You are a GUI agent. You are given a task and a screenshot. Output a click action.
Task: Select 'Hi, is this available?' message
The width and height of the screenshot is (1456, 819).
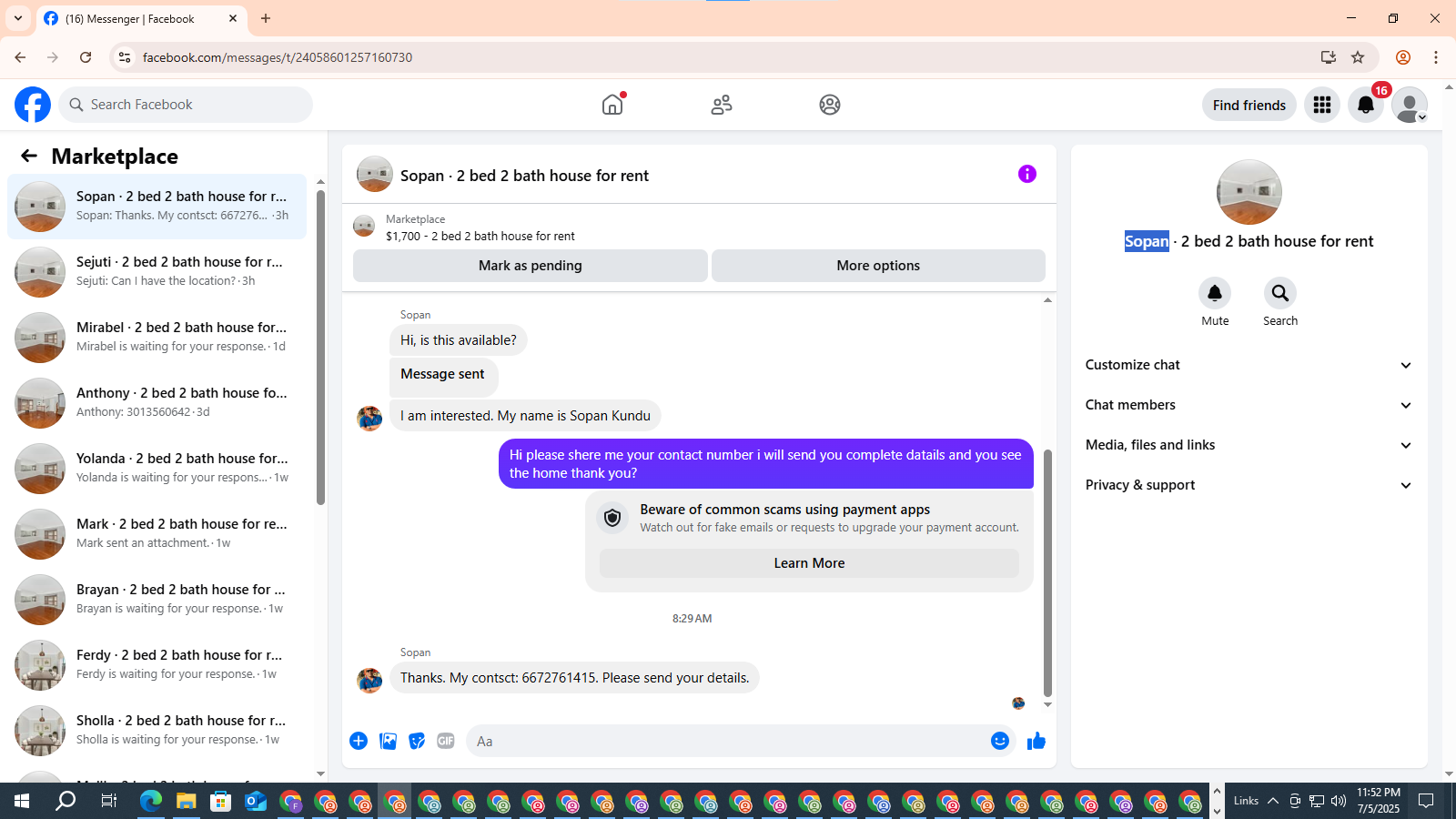pos(458,340)
